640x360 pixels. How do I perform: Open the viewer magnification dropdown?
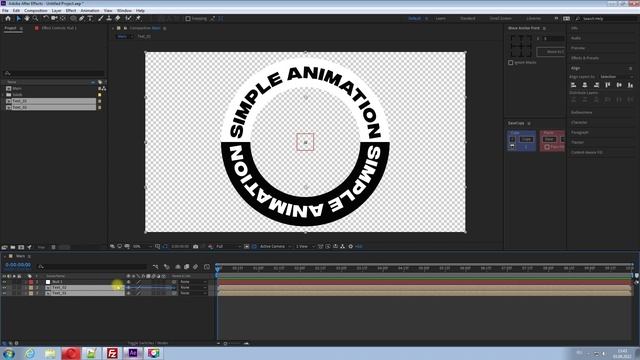142,247
